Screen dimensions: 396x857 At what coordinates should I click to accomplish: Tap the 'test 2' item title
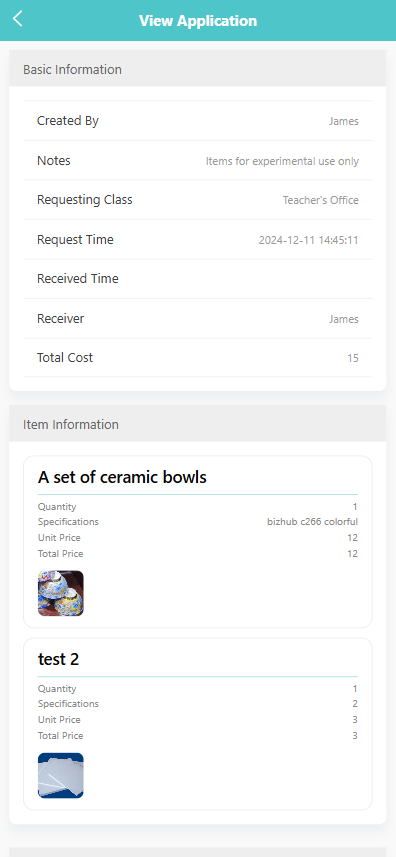58,659
